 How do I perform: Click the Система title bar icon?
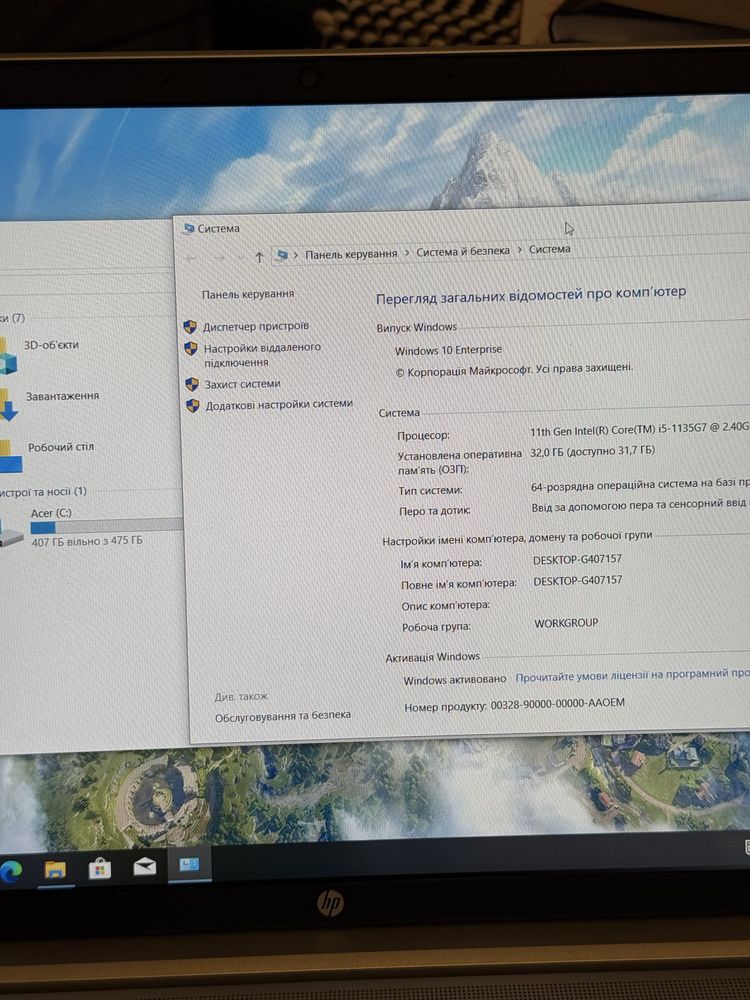pos(189,228)
